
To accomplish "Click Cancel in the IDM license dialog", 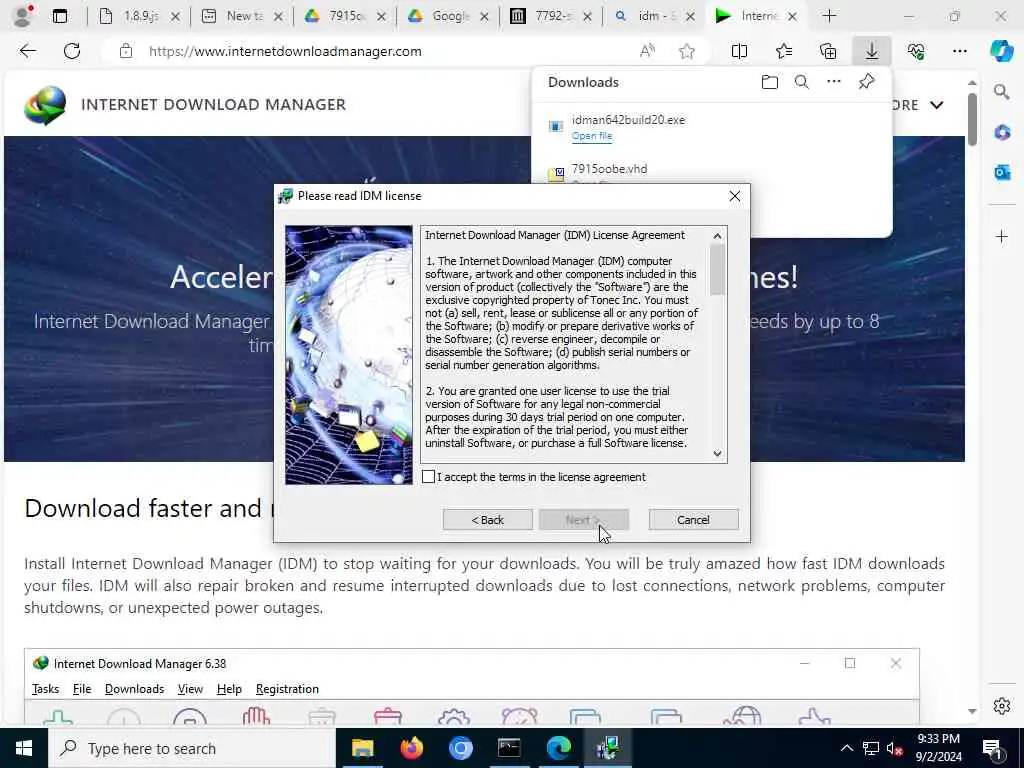I will click(693, 520).
